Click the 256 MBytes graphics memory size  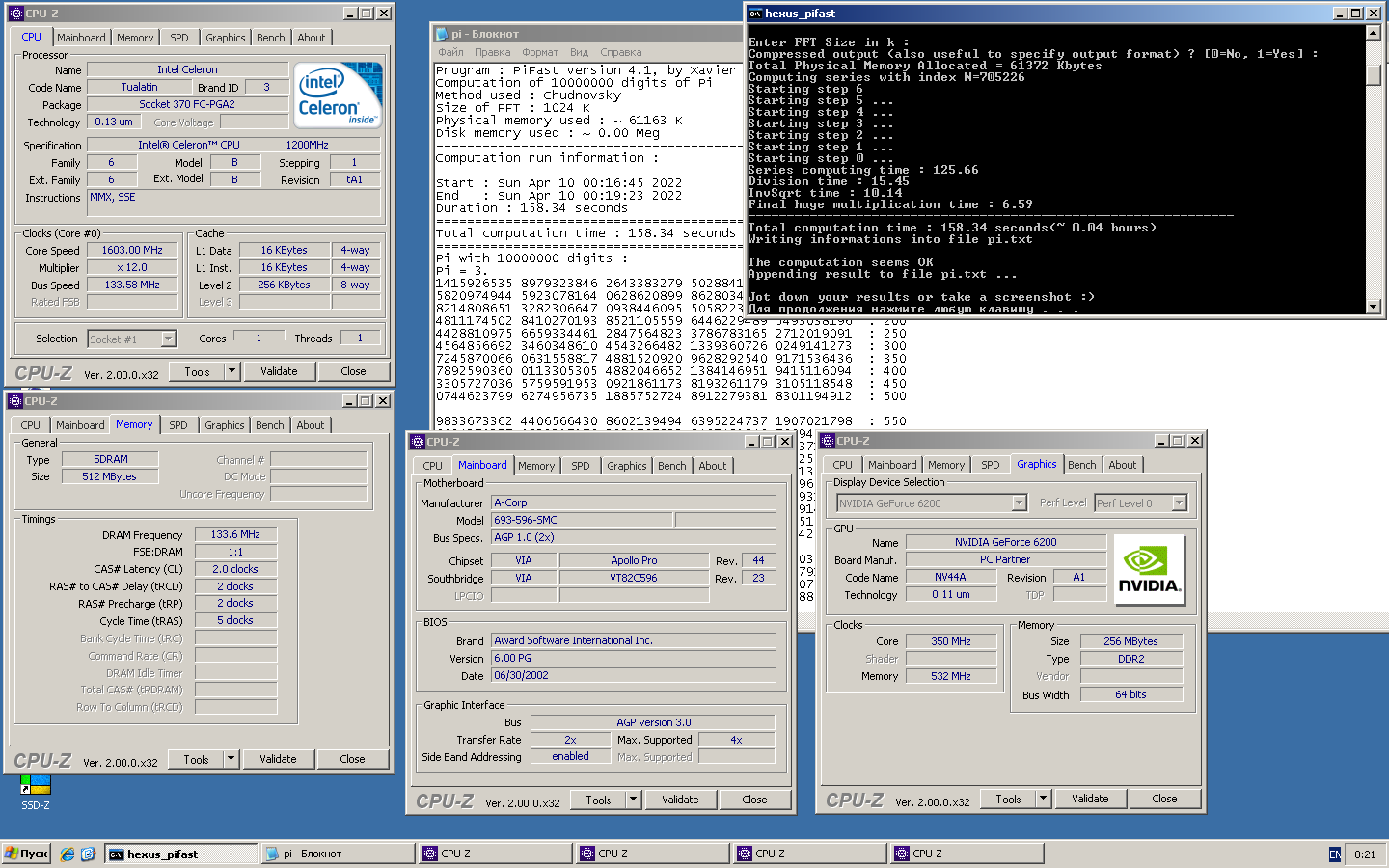(1130, 641)
